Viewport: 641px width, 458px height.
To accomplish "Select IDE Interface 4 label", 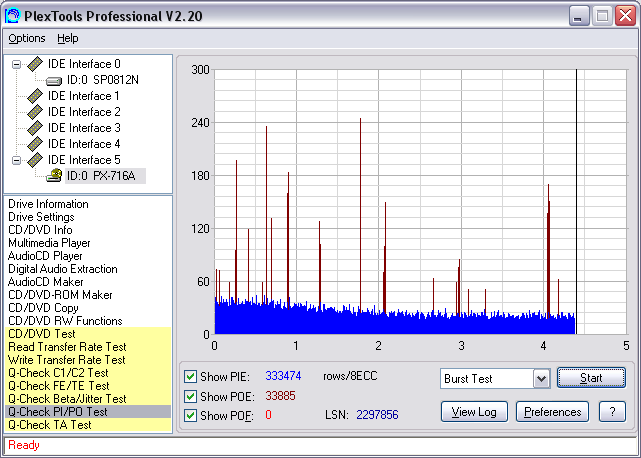I will pos(84,144).
